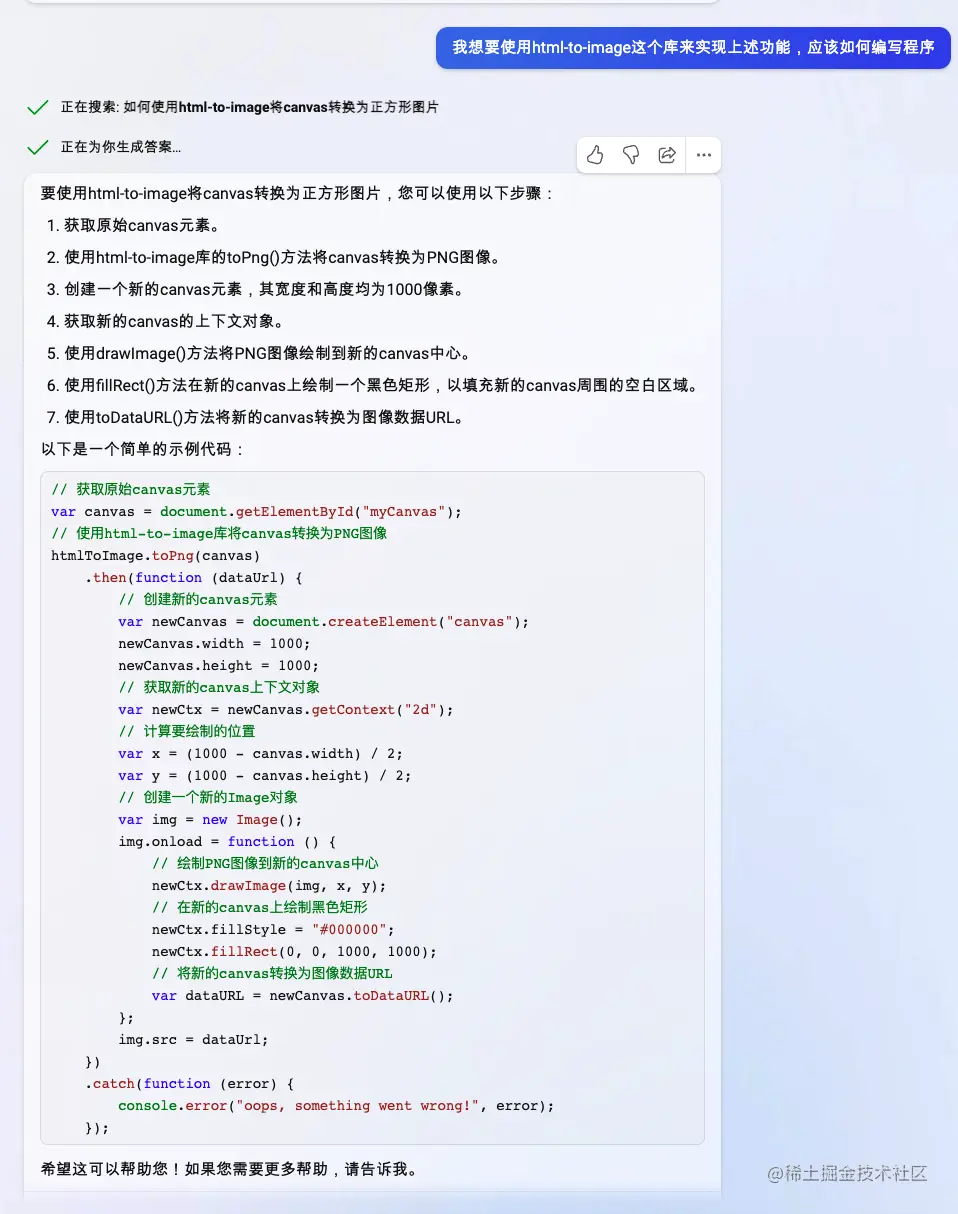Click the code comment 将新的canvas转换为图像数据URL

pyautogui.click(x=272, y=973)
